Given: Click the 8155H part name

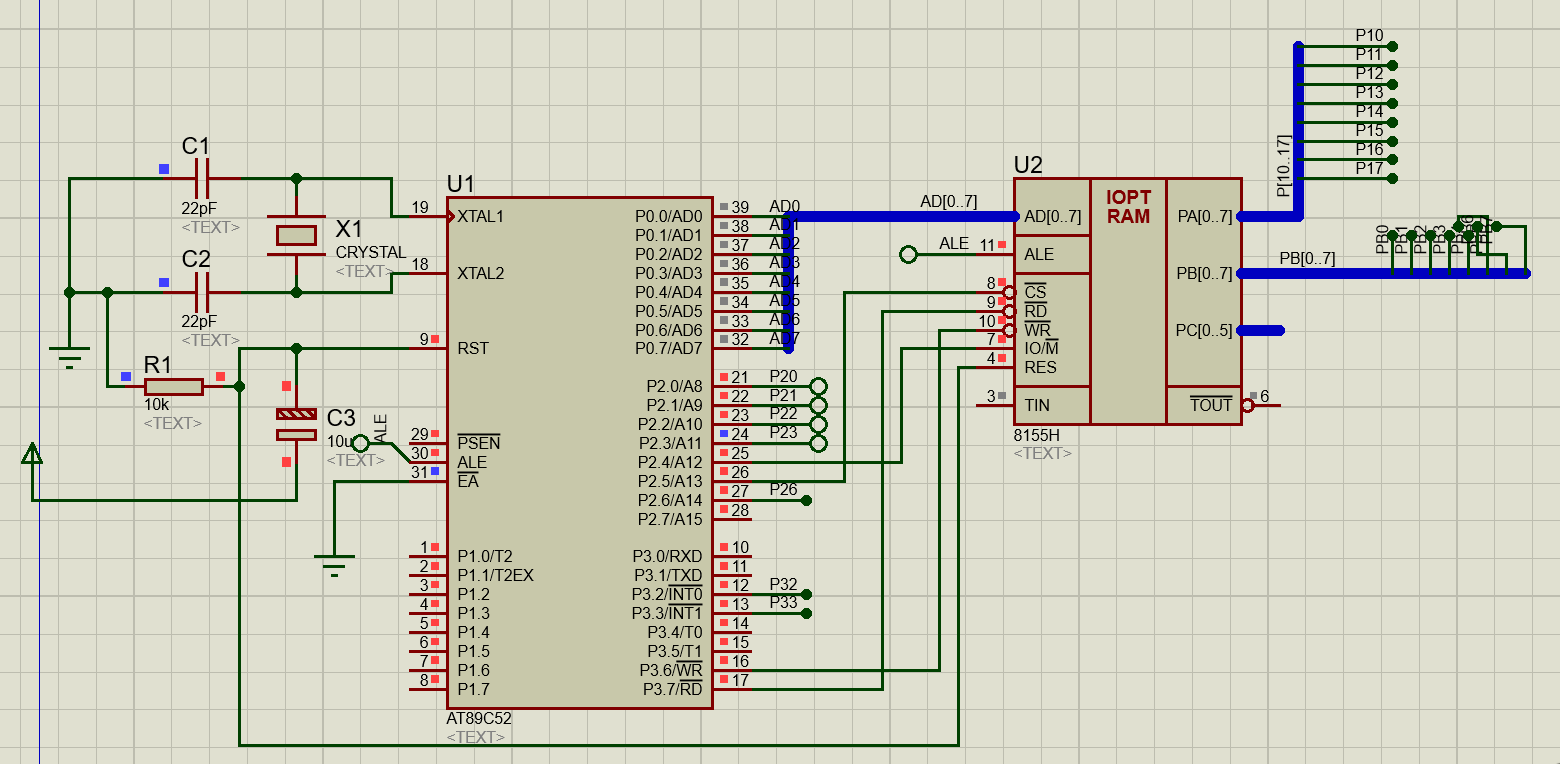Looking at the screenshot, I should 1036,436.
